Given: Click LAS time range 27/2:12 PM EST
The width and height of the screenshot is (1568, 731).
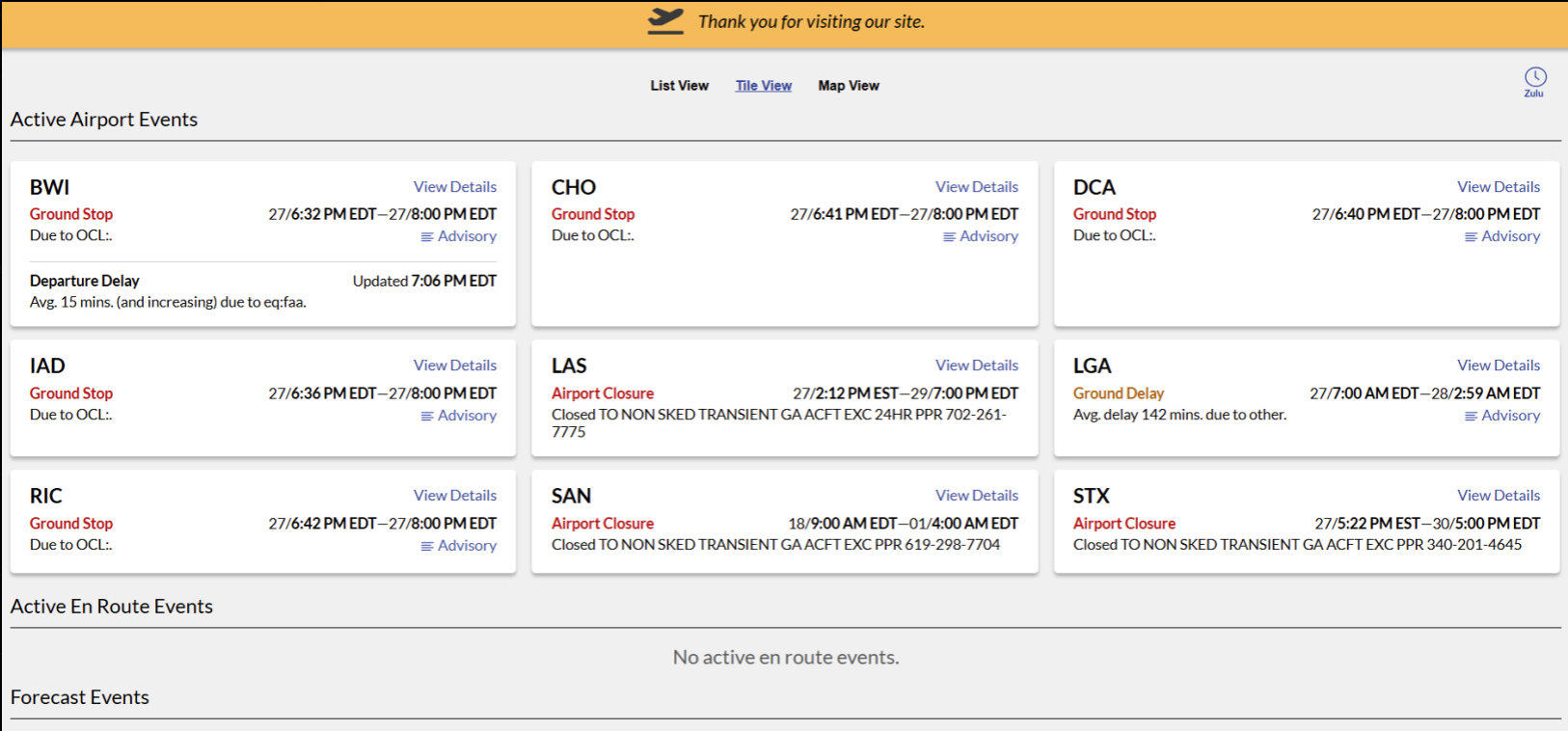Looking at the screenshot, I should point(906,393).
